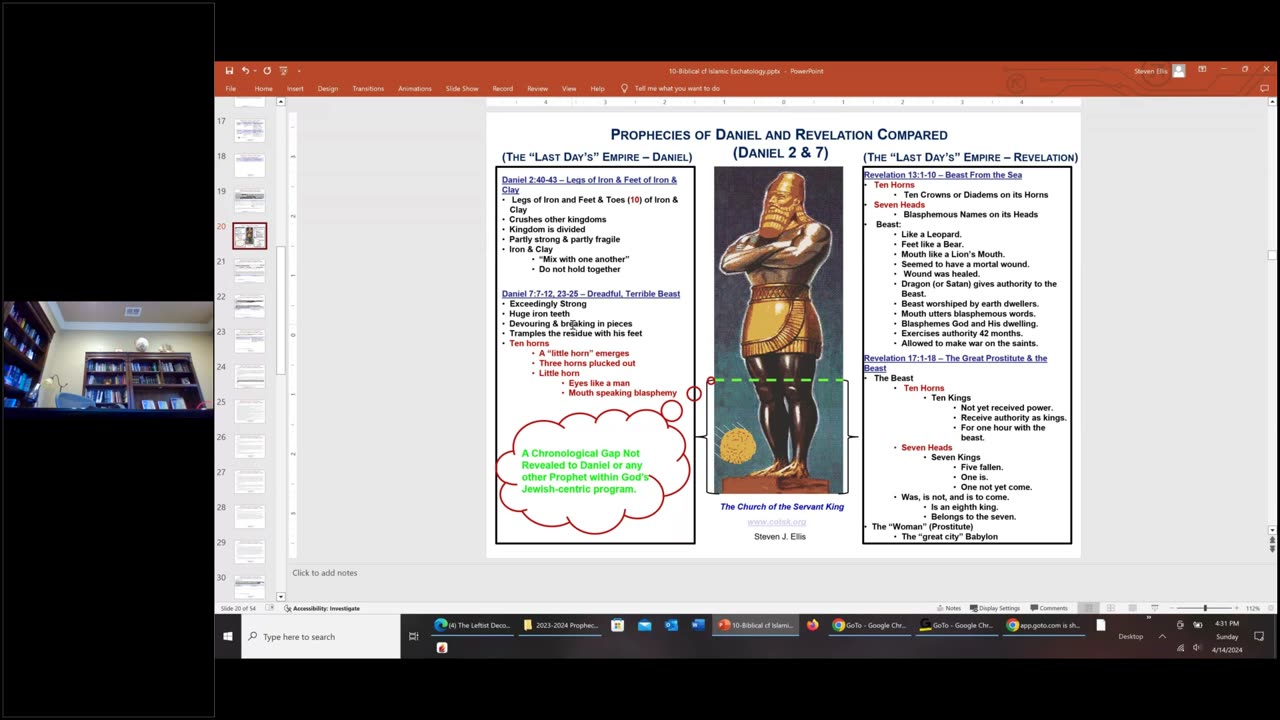The image size is (1280, 720).
Task: Click the Tell me what you want to do box
Action: click(677, 88)
